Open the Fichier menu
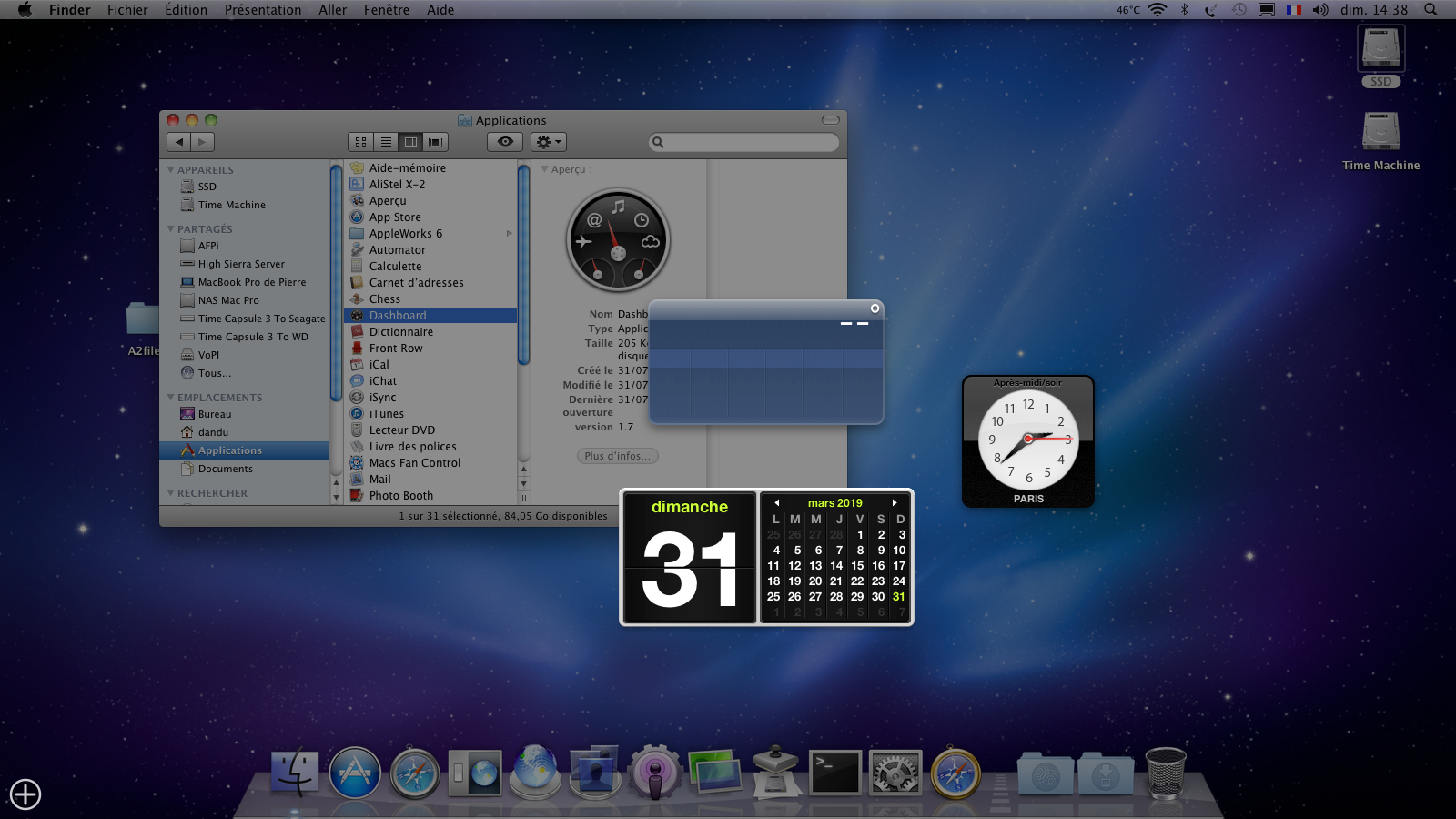1456x819 pixels. pos(127,10)
